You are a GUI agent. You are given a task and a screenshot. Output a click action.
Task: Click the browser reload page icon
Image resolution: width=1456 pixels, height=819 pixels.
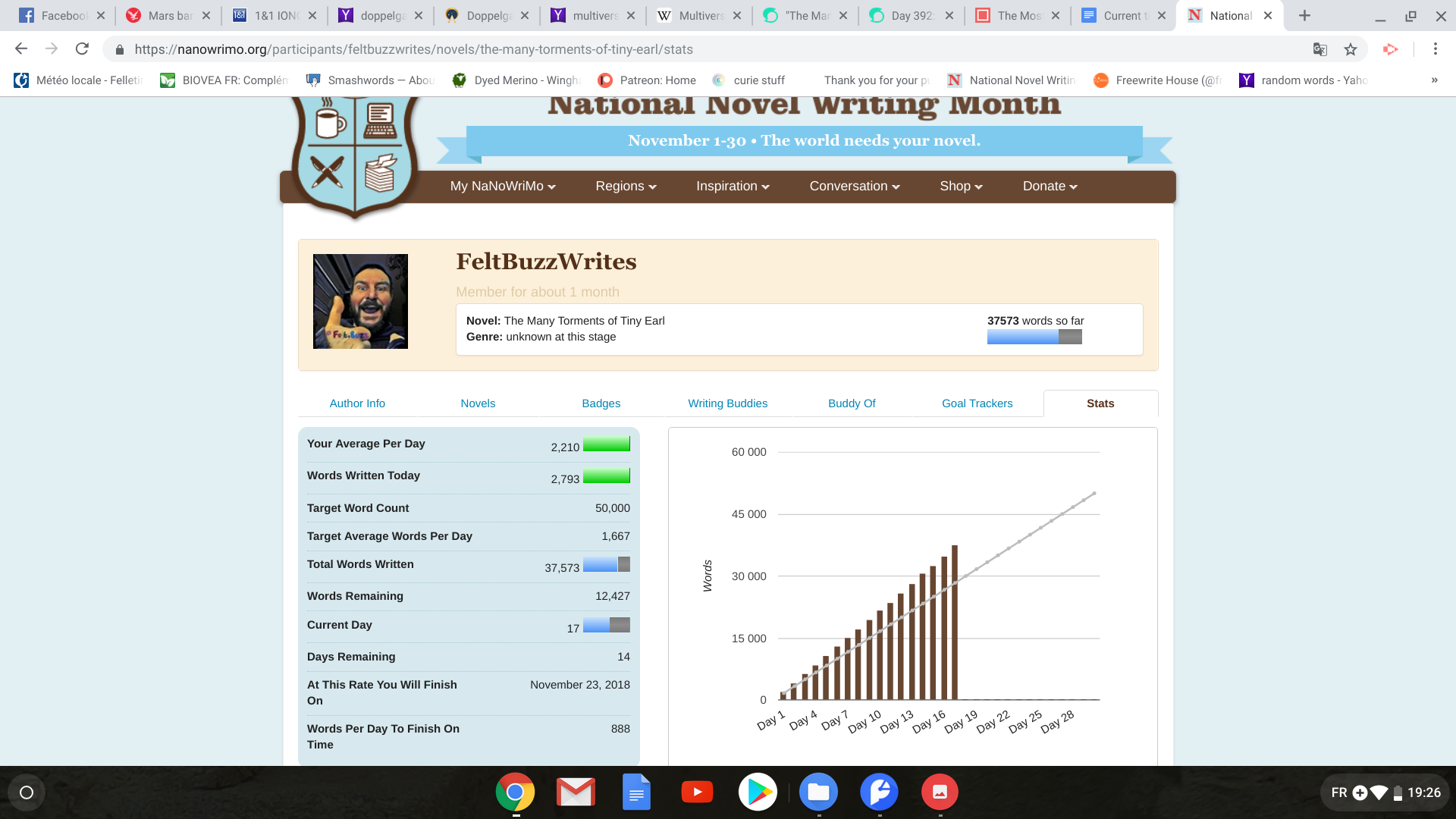tap(82, 49)
